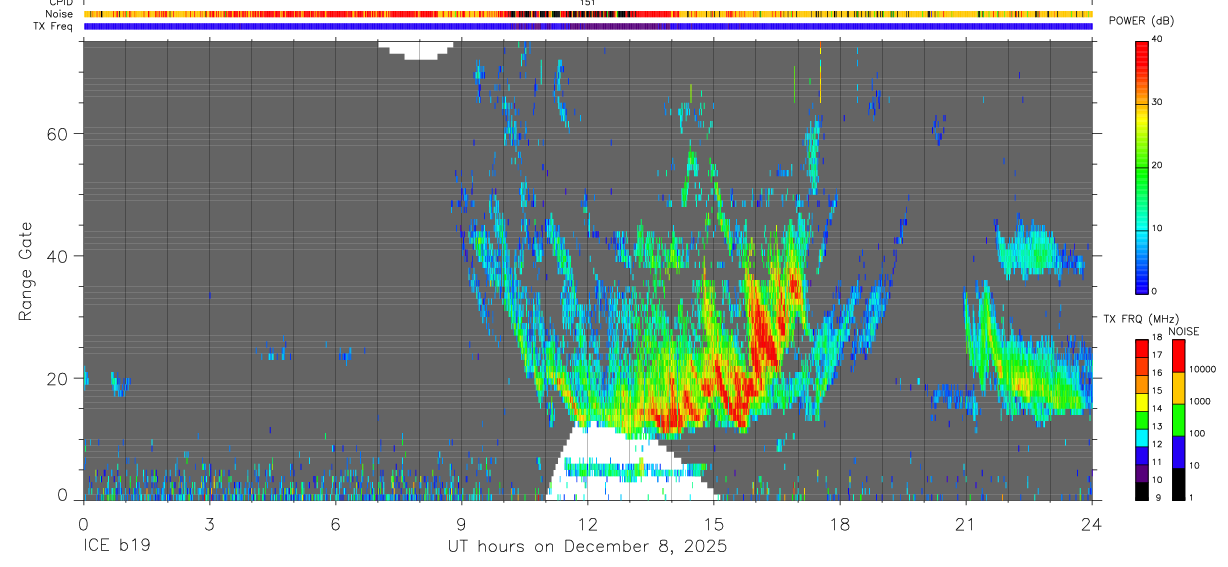Viewport: 1228px width, 567px height.
Task: Click the '1000' tick in the NOISE legend
Action: click(1200, 401)
